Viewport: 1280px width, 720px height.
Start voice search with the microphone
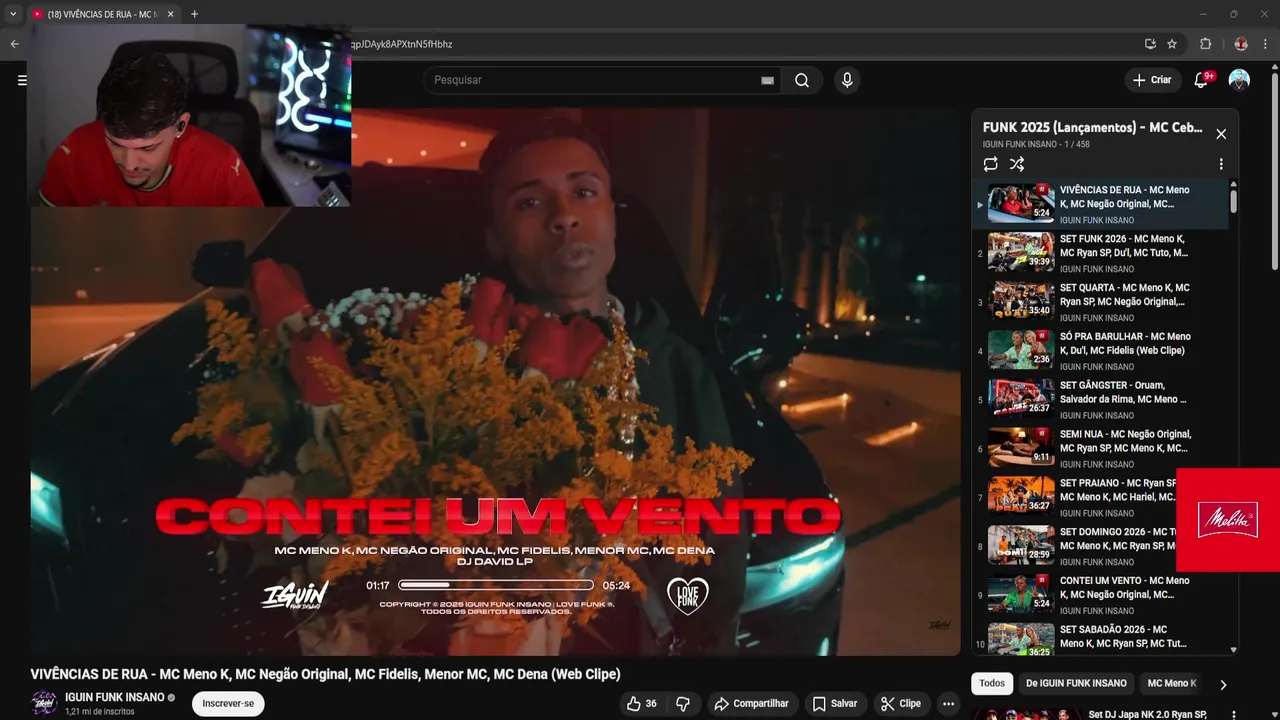(847, 80)
